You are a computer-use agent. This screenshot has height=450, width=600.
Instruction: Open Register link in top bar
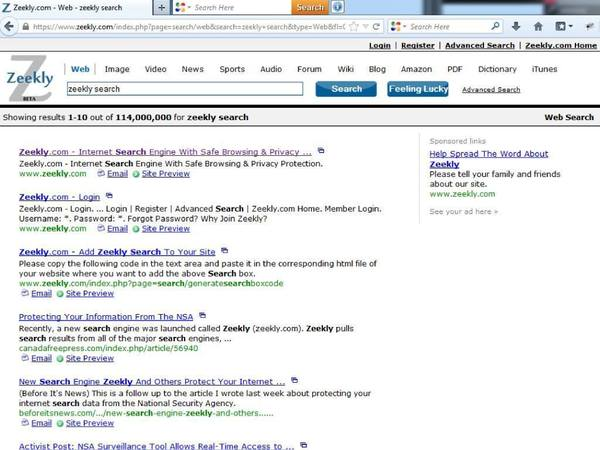coord(417,46)
